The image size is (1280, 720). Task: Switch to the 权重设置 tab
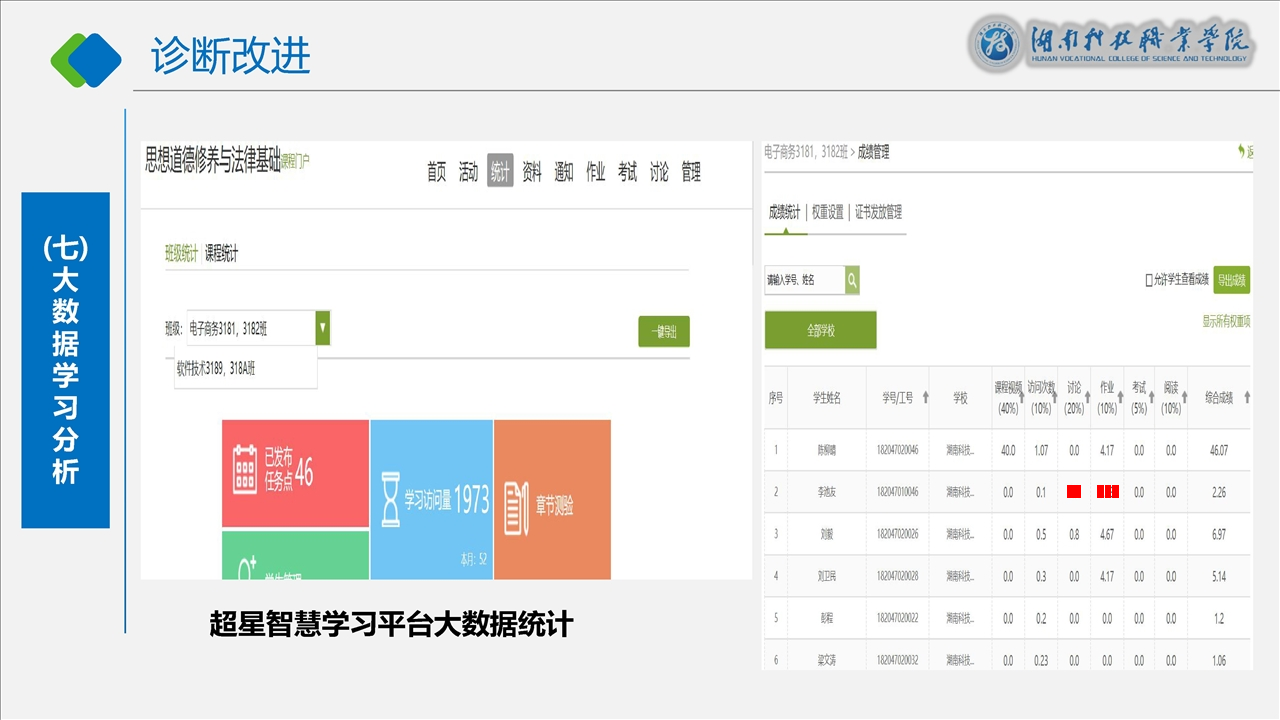tap(828, 213)
